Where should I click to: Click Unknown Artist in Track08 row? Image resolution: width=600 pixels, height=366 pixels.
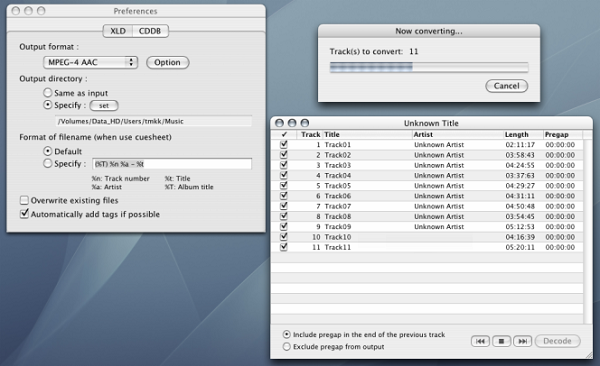439,216
